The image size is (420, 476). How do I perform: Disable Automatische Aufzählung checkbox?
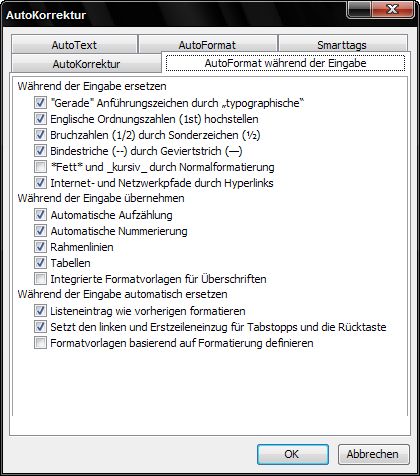tap(40, 215)
